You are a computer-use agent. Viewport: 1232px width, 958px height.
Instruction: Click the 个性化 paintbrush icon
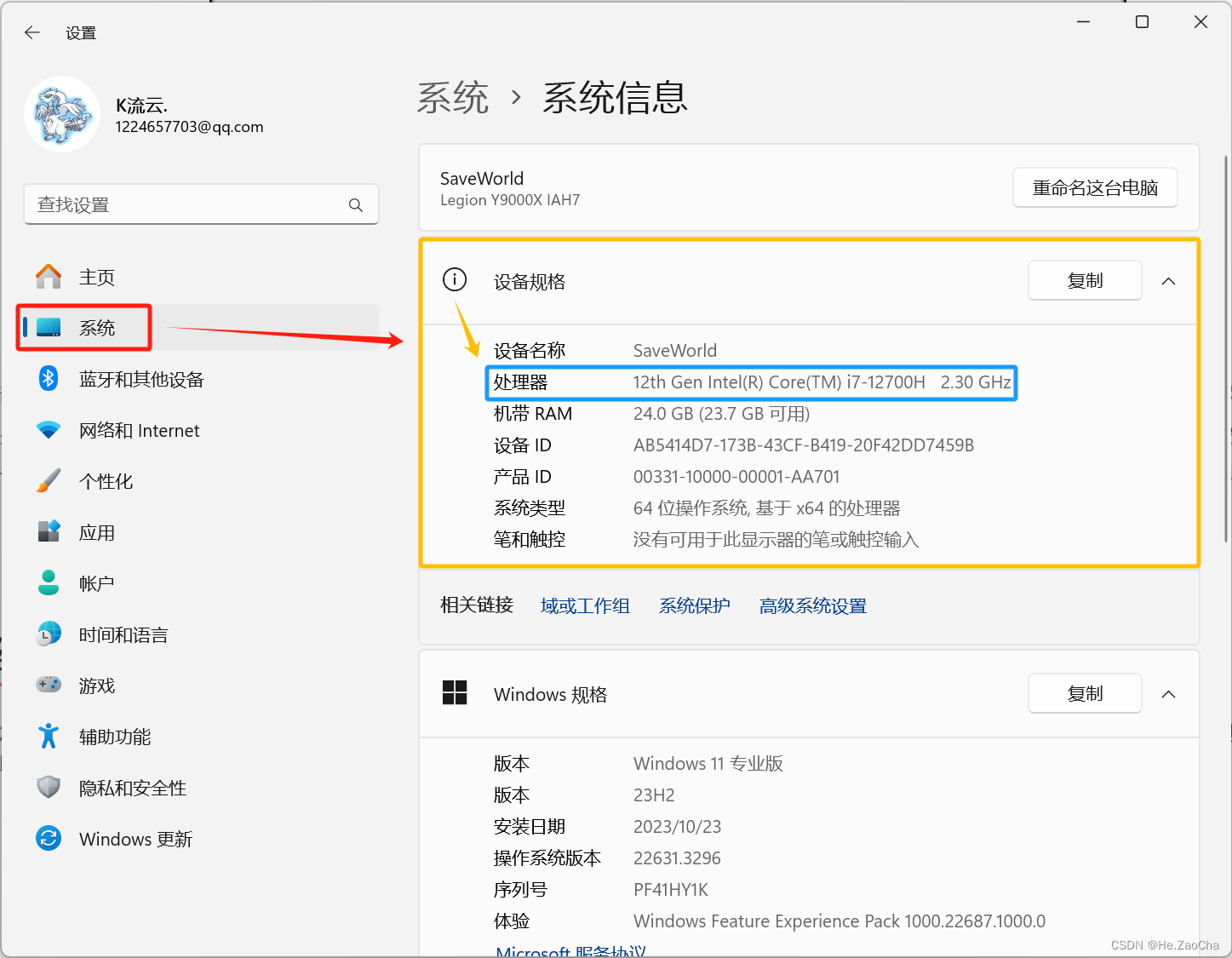(49, 481)
